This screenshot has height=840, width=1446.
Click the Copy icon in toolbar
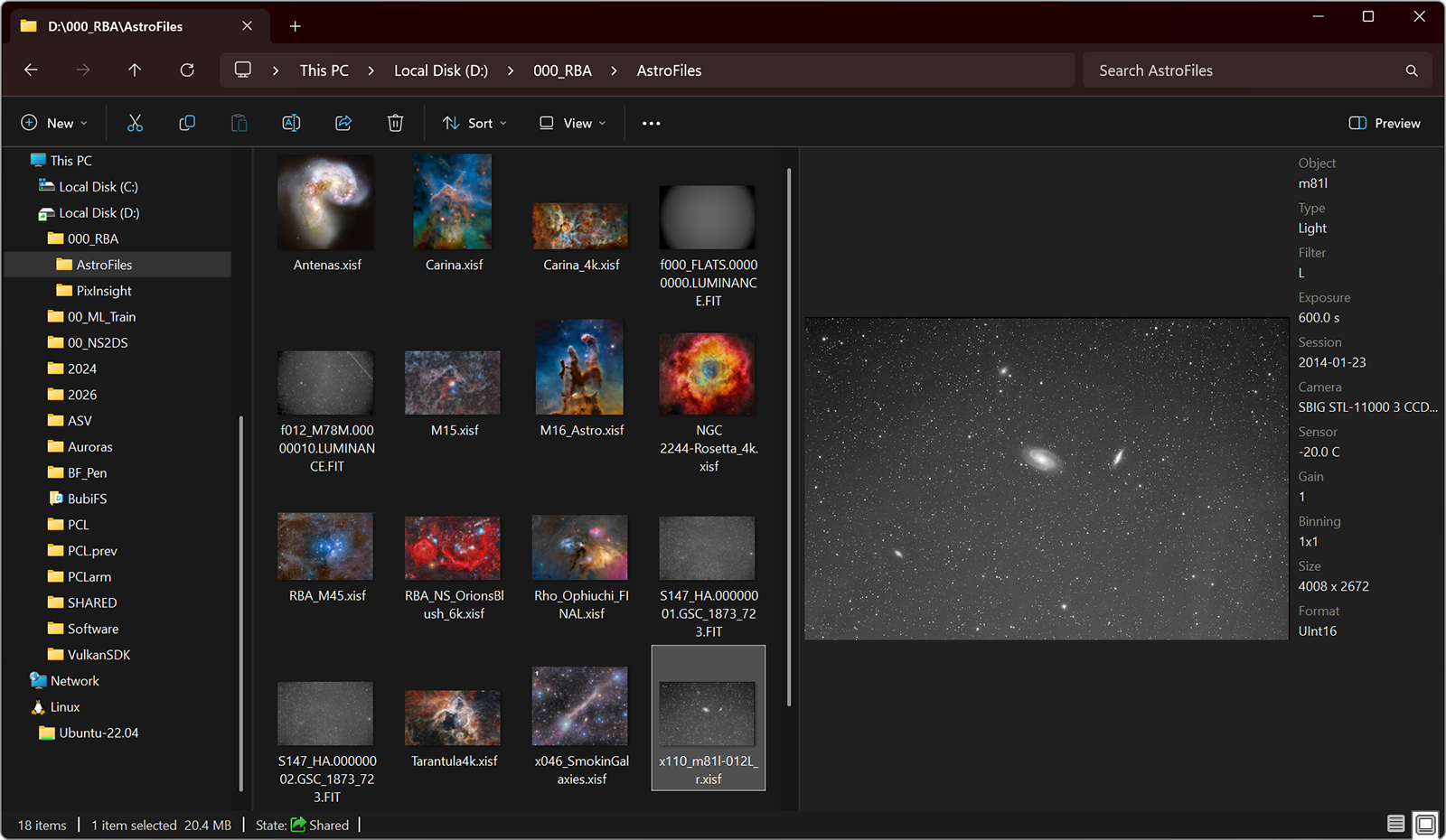coord(187,123)
